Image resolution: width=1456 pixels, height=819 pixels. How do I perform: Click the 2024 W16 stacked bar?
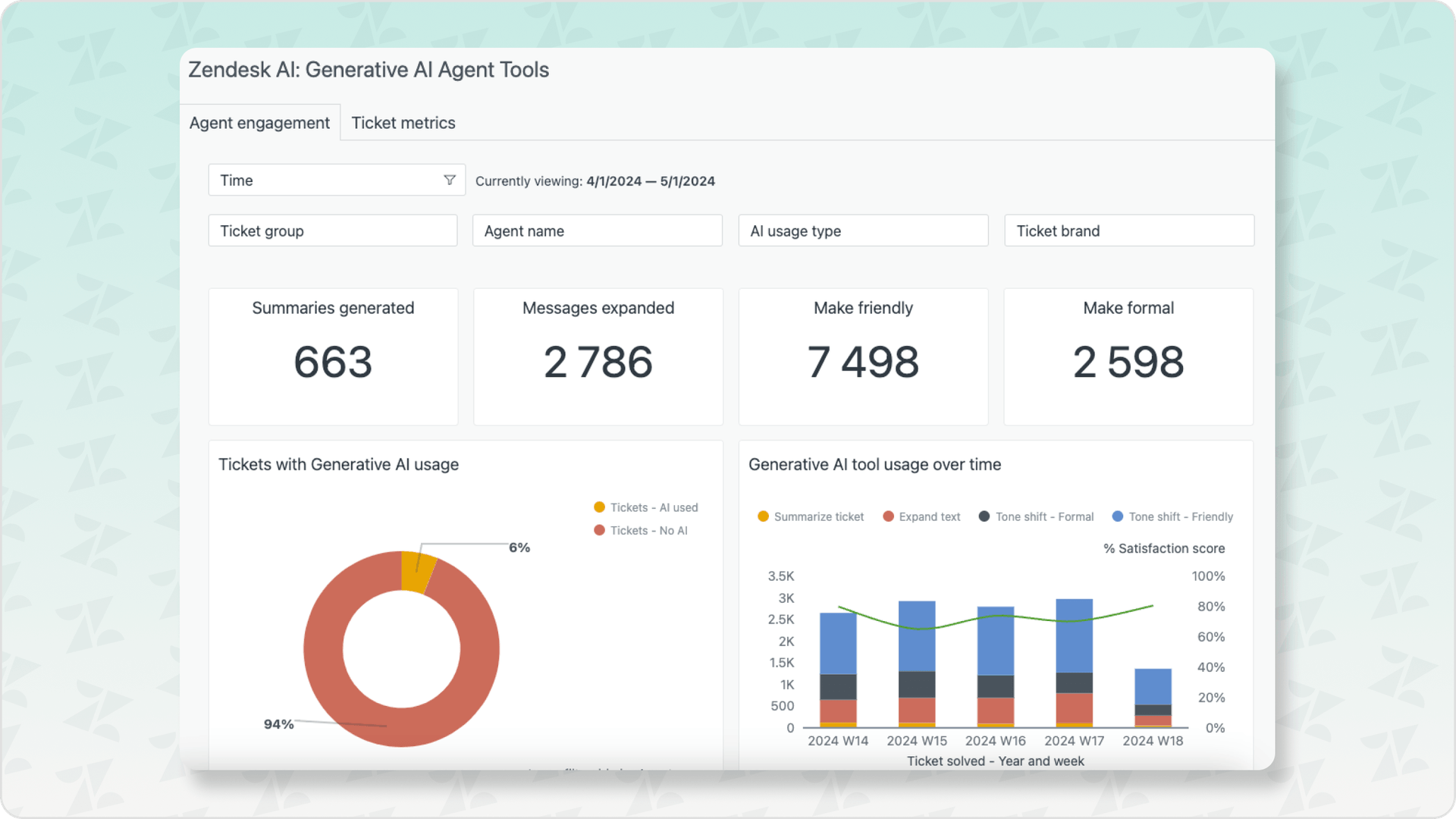pyautogui.click(x=996, y=667)
